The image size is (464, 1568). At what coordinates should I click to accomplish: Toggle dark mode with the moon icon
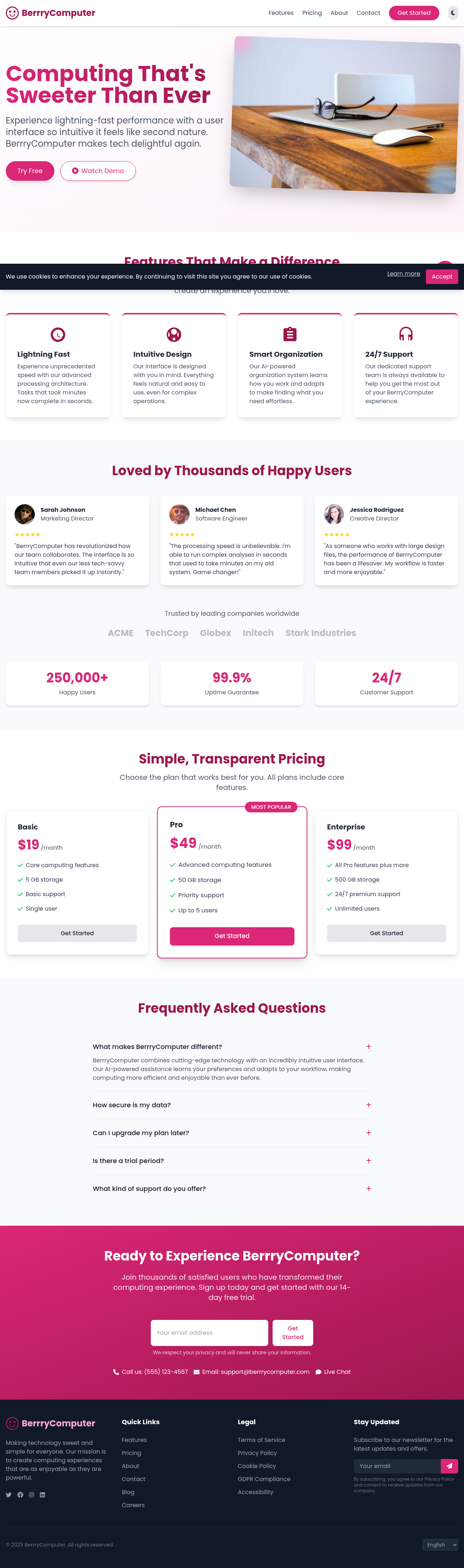coord(452,13)
